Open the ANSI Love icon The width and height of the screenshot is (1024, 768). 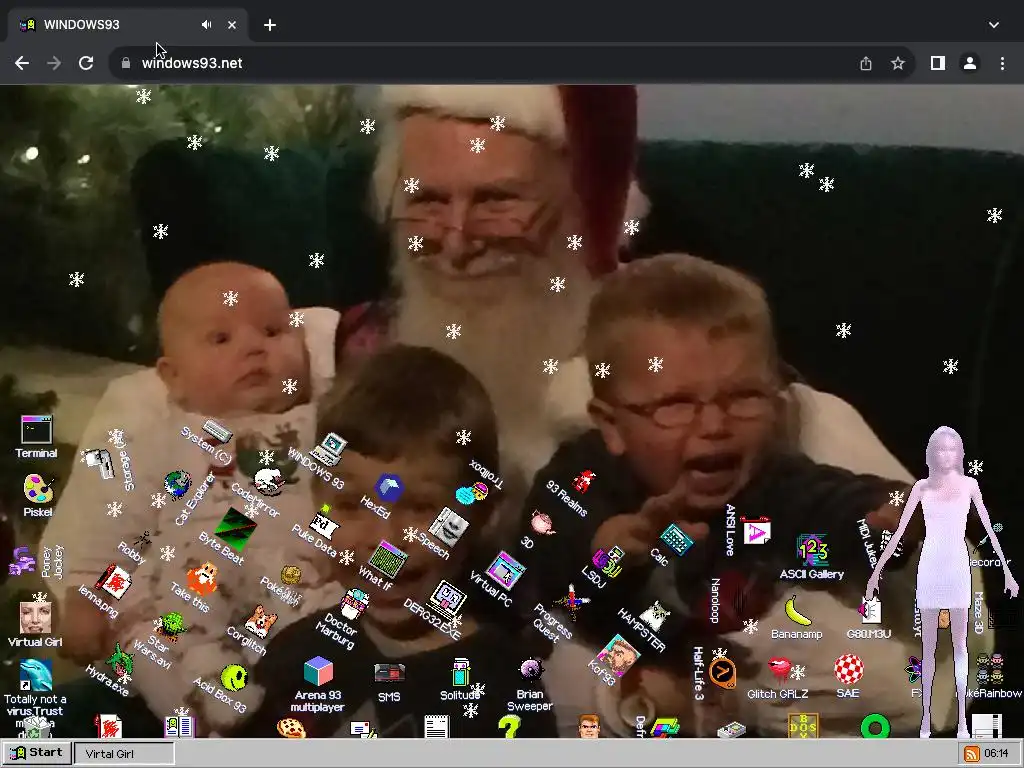pos(756,532)
